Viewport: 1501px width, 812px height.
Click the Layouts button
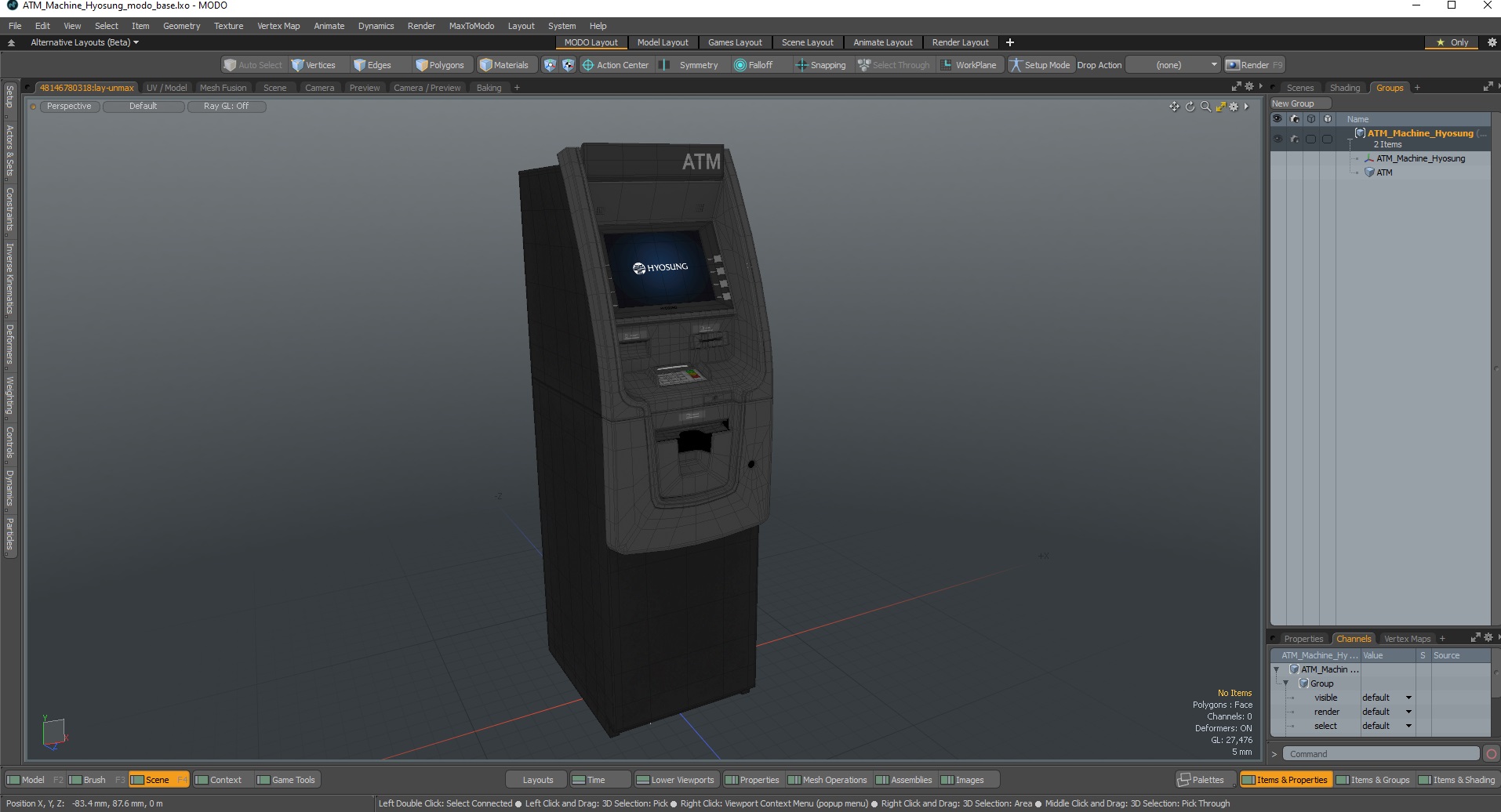(x=538, y=780)
